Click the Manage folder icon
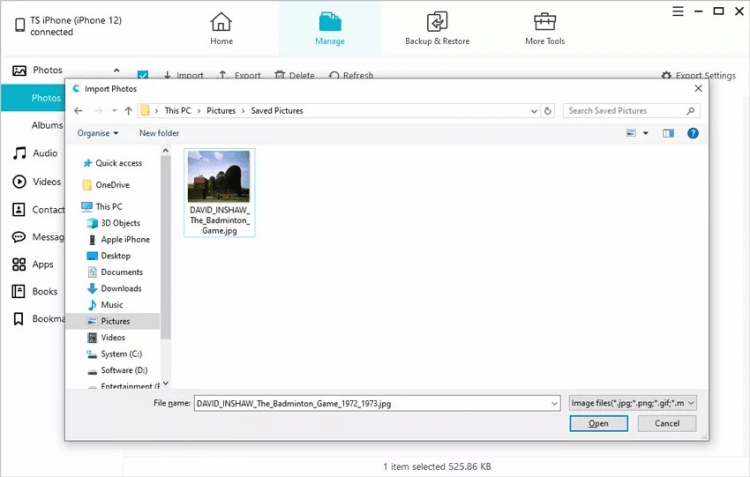The width and height of the screenshot is (750, 477). pyautogui.click(x=329, y=22)
